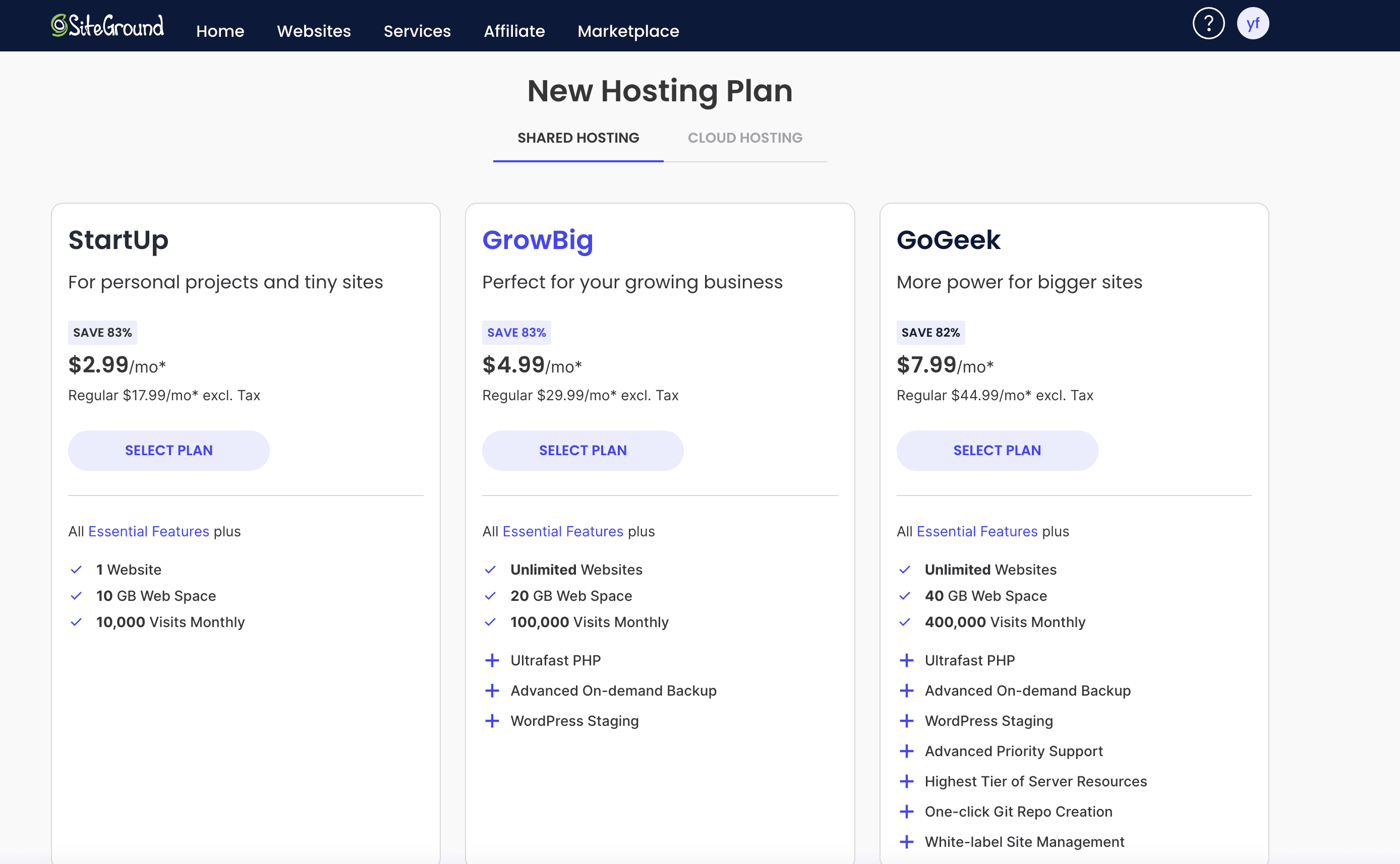Click checkmark icon beside 10 GB Web Space
Viewport: 1400px width, 864px height.
coord(76,596)
